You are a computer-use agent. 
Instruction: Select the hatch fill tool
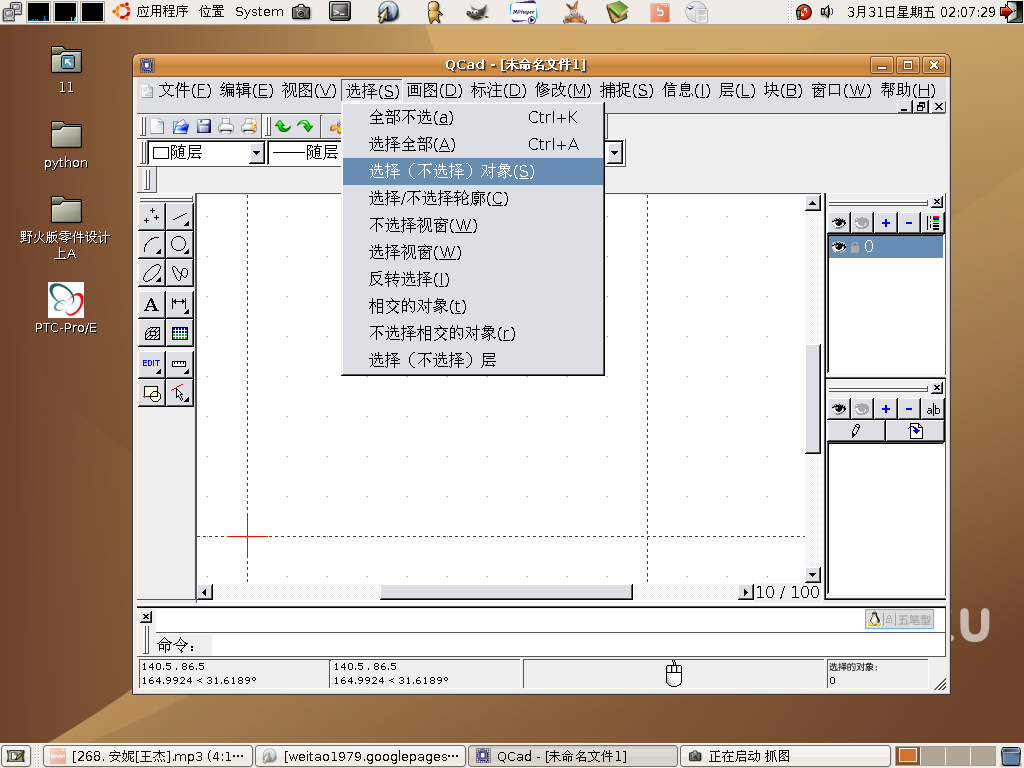coord(152,333)
